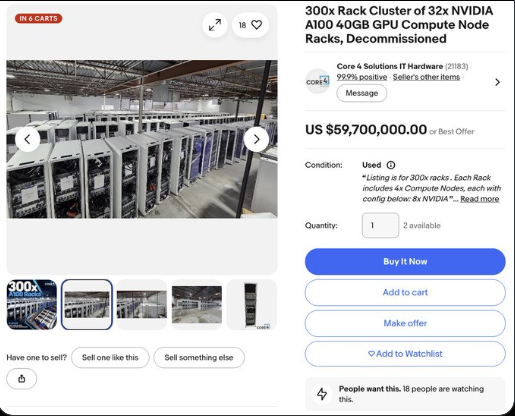Click the seller feedback count (21183)
Image resolution: width=515 pixels, height=416 pixels.
pyautogui.click(x=457, y=66)
